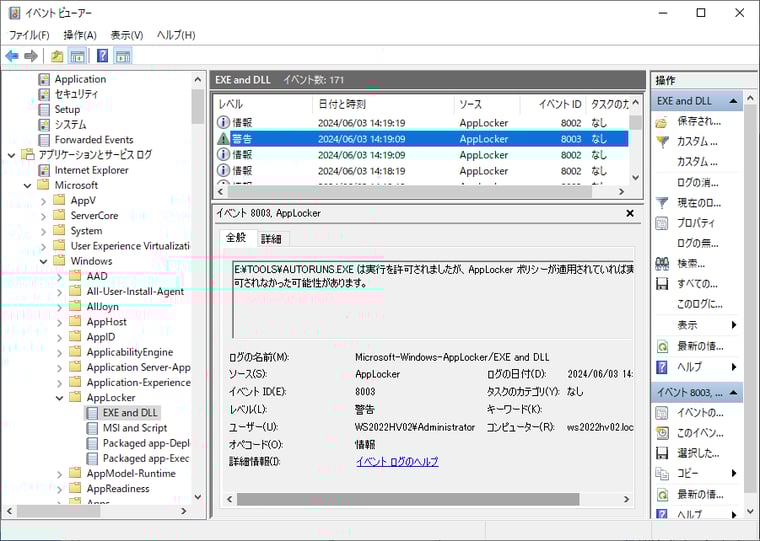
Task: Select the Application-Experience folder
Action: (x=138, y=382)
